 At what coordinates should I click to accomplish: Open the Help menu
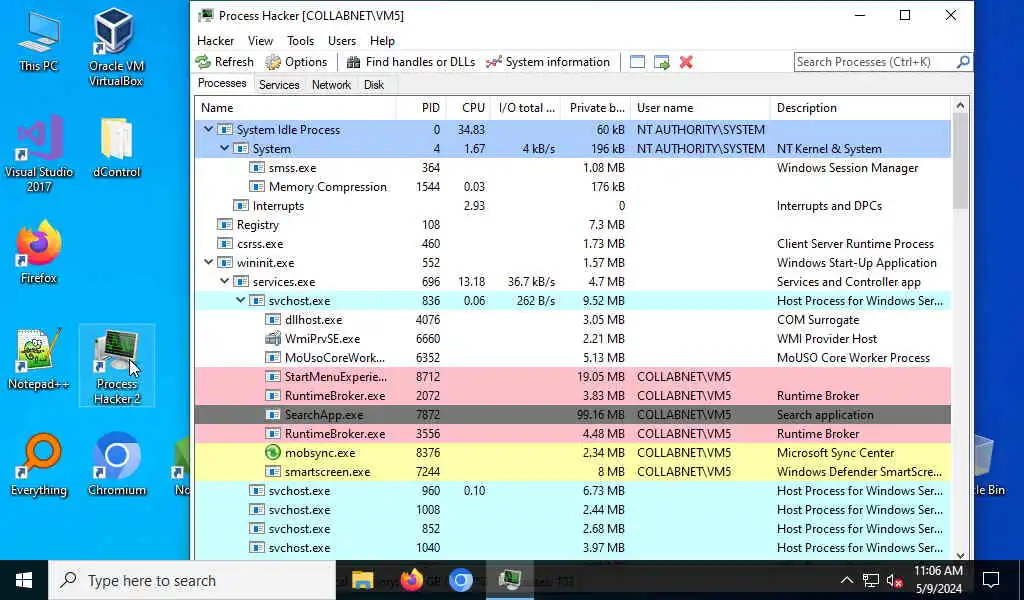[382, 40]
